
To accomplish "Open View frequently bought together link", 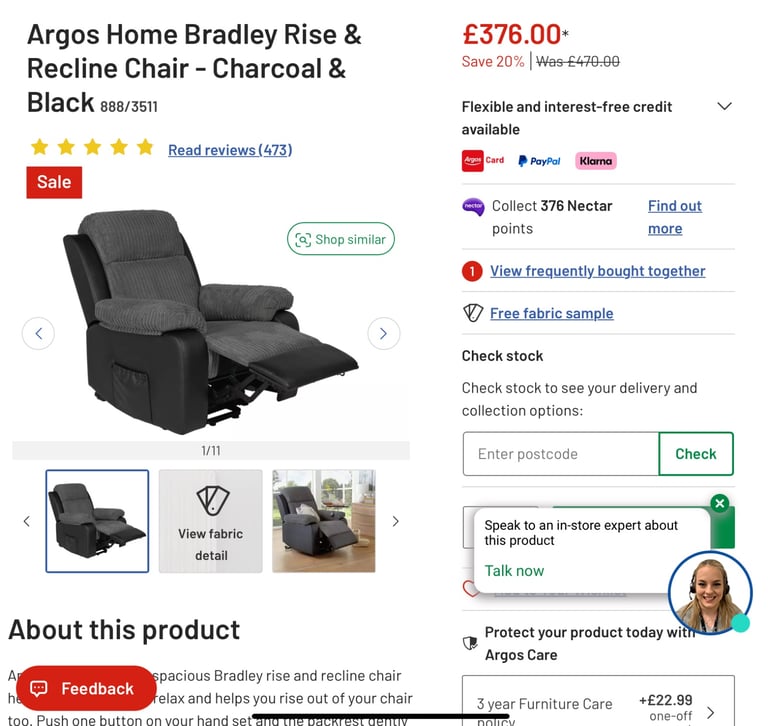I will pyautogui.click(x=598, y=271).
